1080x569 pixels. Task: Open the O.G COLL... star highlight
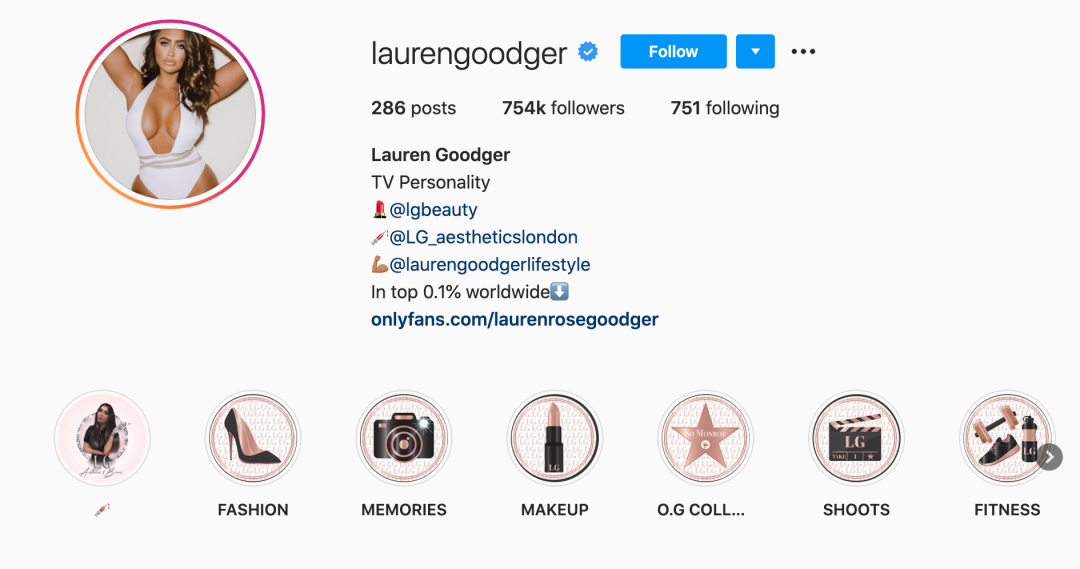(x=705, y=438)
